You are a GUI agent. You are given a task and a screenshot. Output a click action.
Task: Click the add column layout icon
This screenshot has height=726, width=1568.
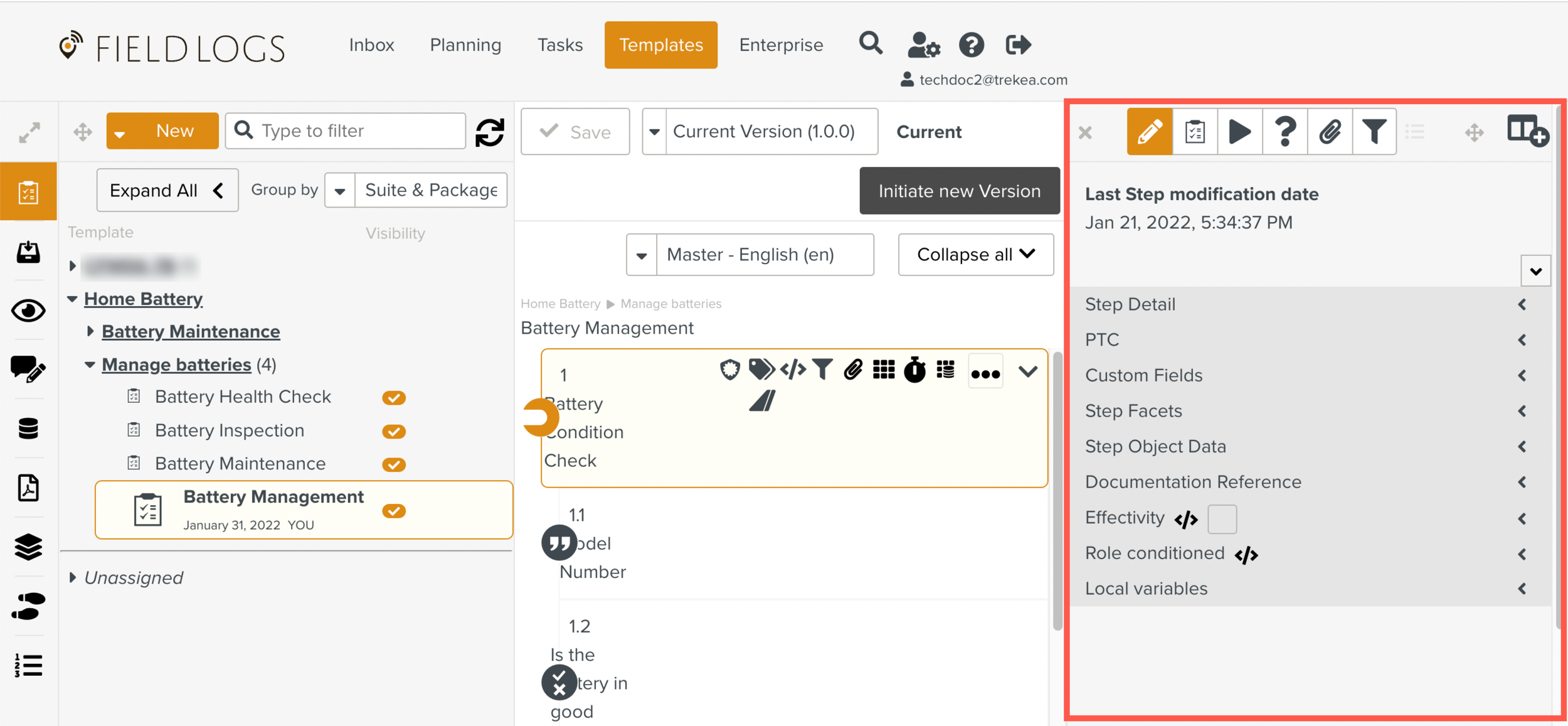click(1528, 131)
